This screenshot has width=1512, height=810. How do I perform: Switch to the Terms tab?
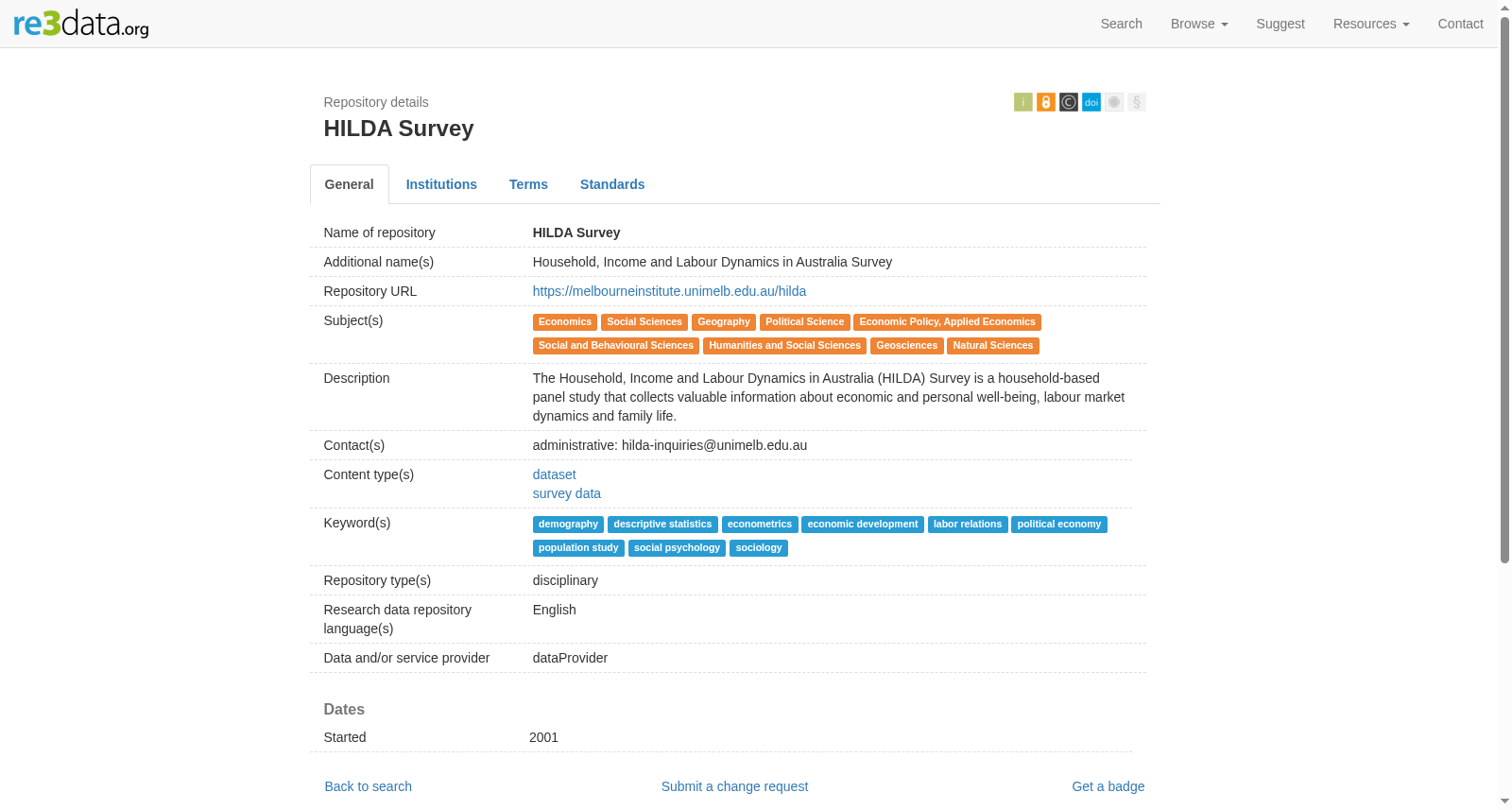528,184
